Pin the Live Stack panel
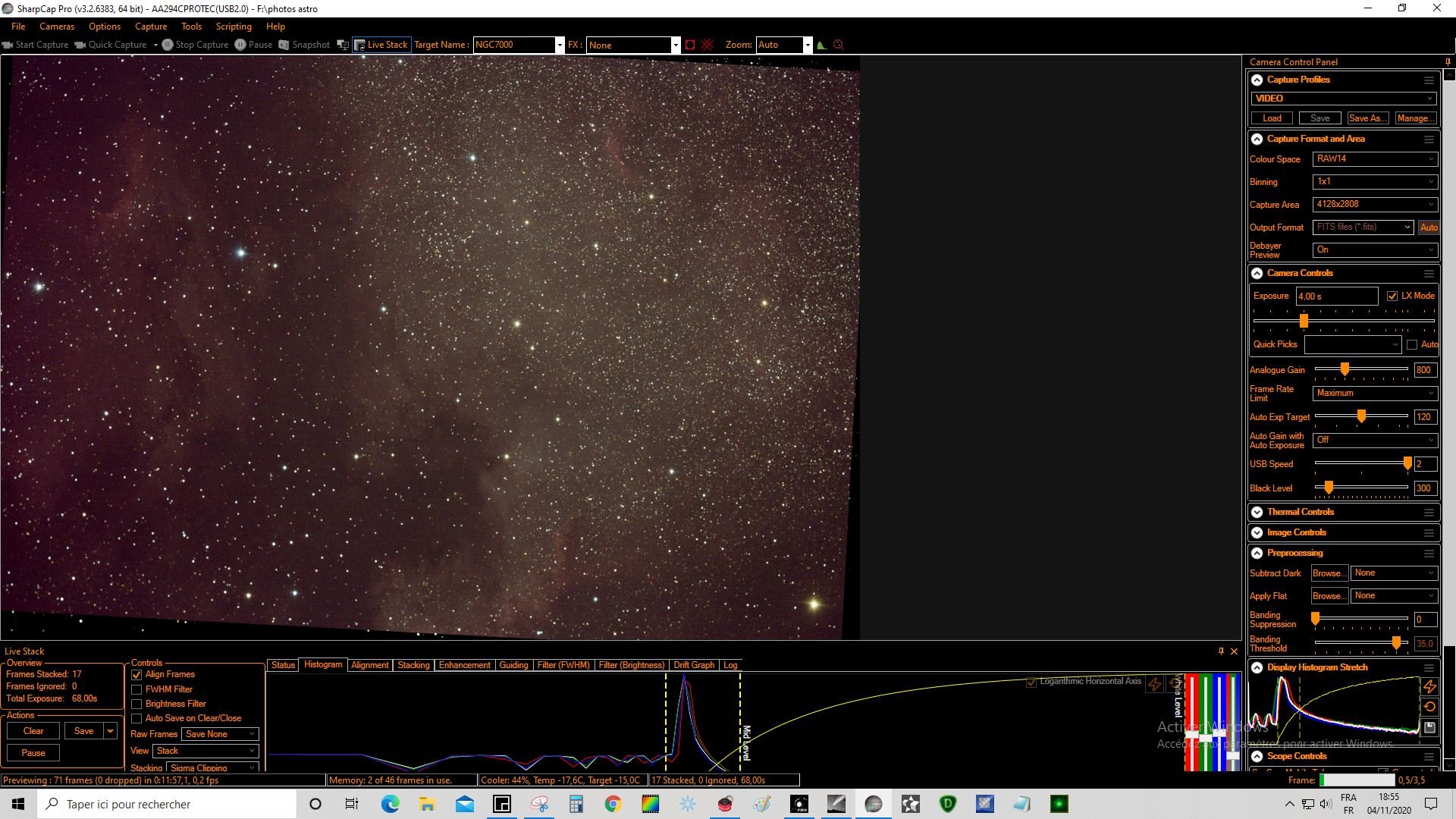 tap(1221, 651)
